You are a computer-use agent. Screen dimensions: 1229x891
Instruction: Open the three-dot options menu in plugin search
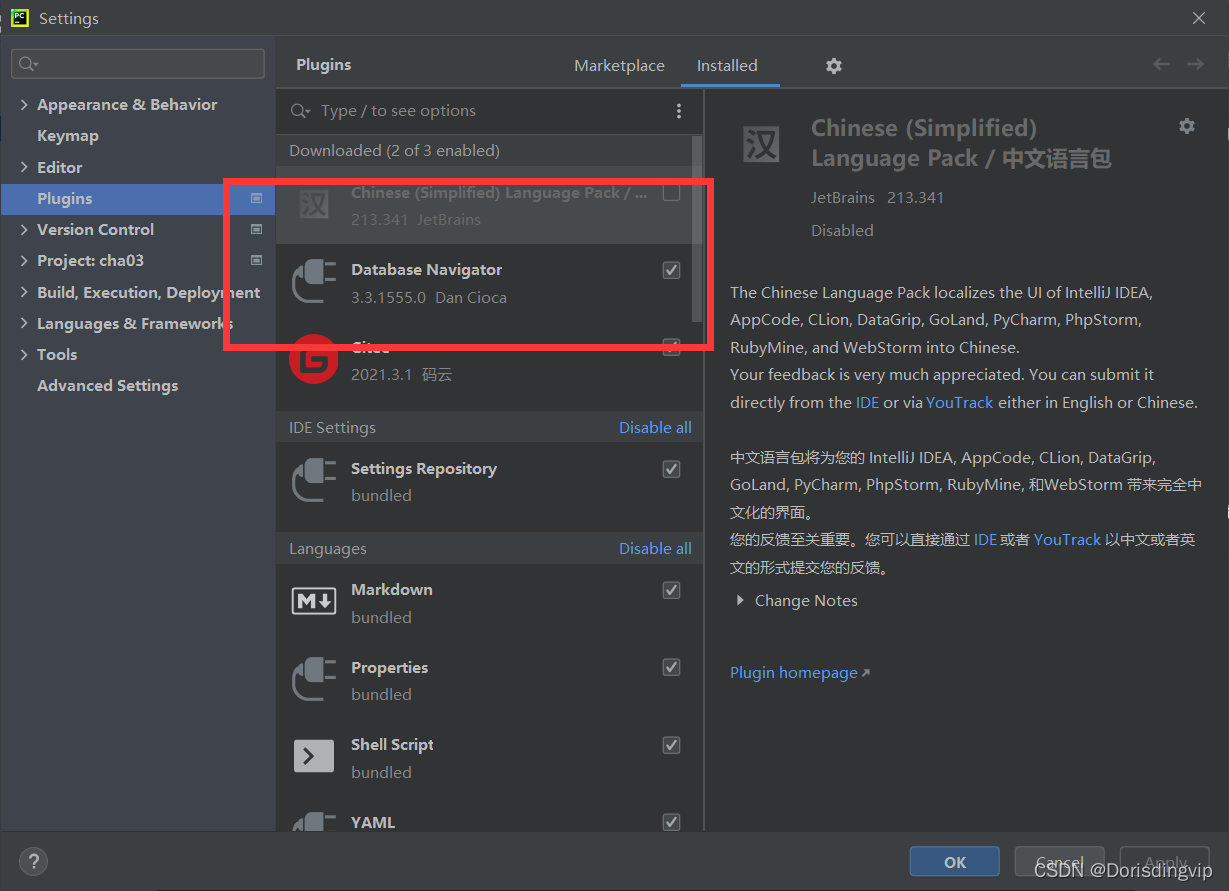point(679,111)
